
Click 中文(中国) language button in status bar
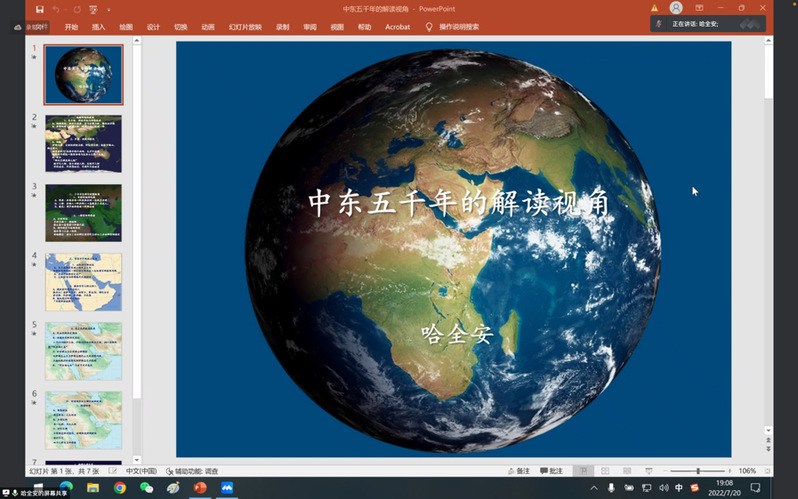[x=141, y=471]
